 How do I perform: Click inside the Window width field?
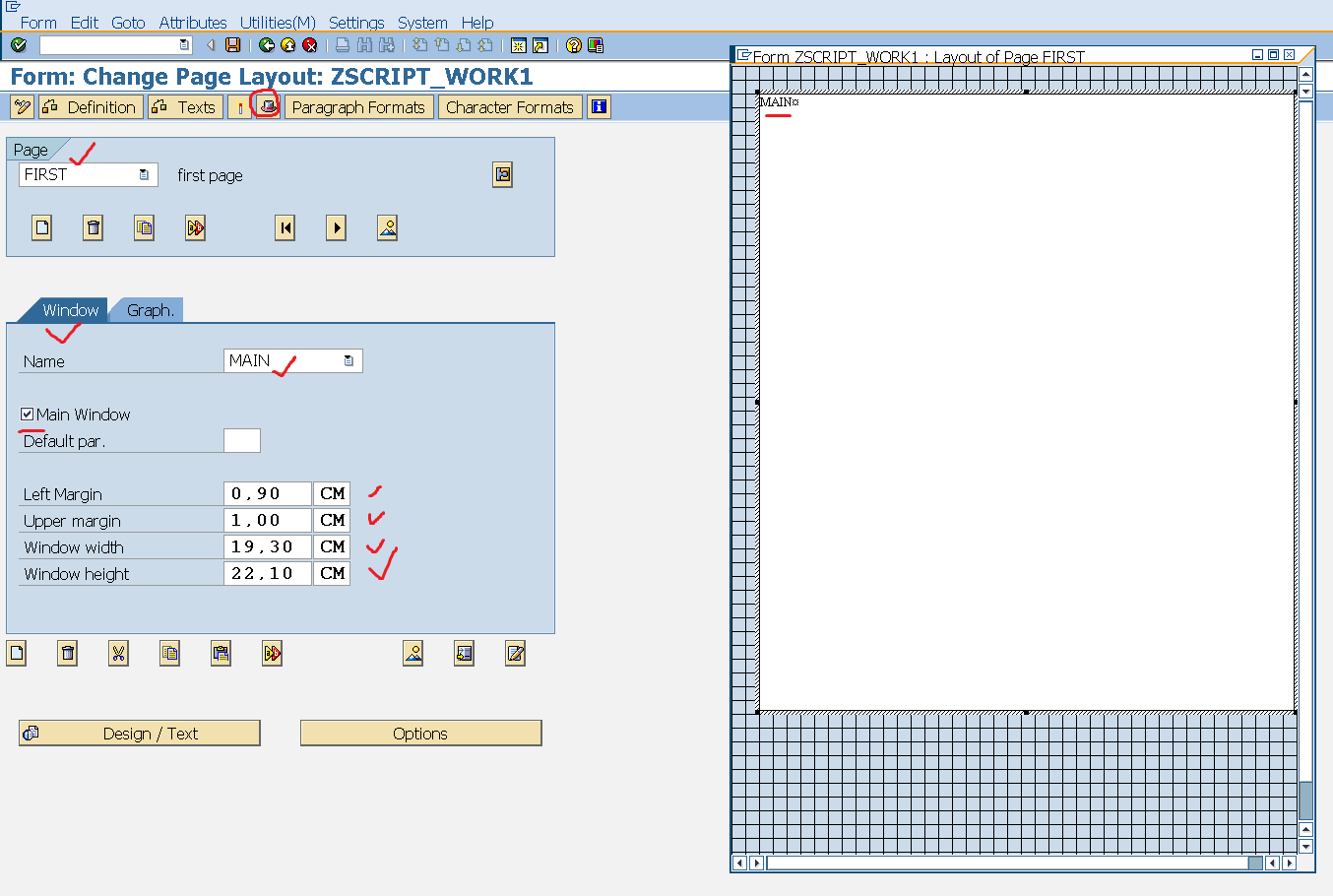[266, 546]
